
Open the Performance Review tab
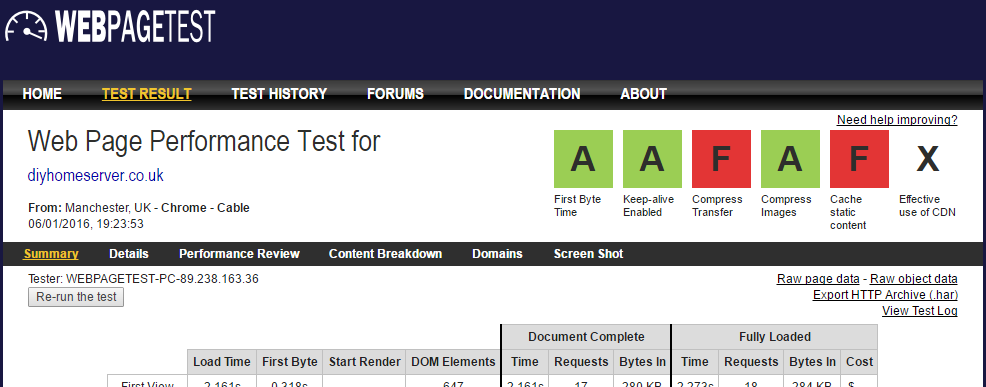pos(240,254)
